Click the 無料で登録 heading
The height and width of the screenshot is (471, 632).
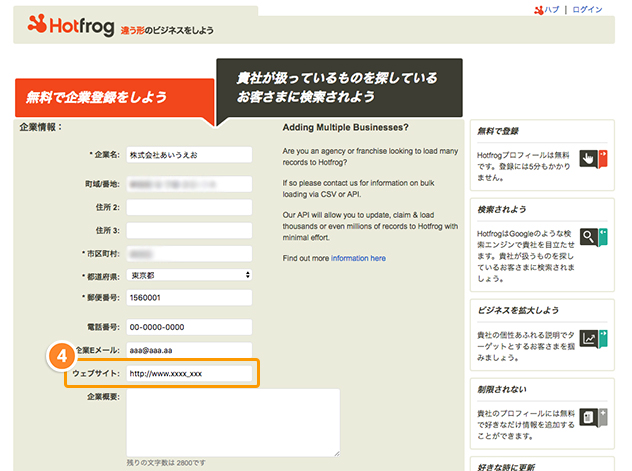click(498, 131)
